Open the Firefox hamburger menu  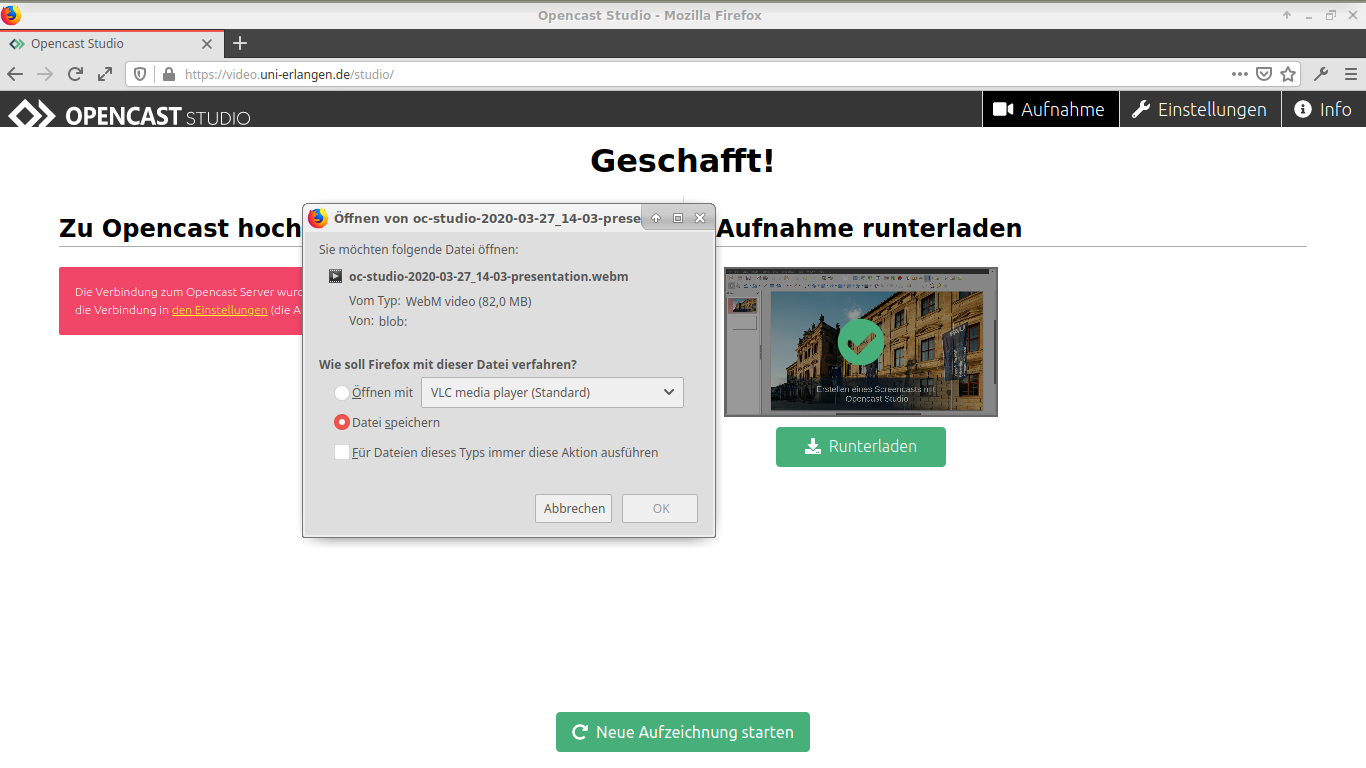[1351, 74]
